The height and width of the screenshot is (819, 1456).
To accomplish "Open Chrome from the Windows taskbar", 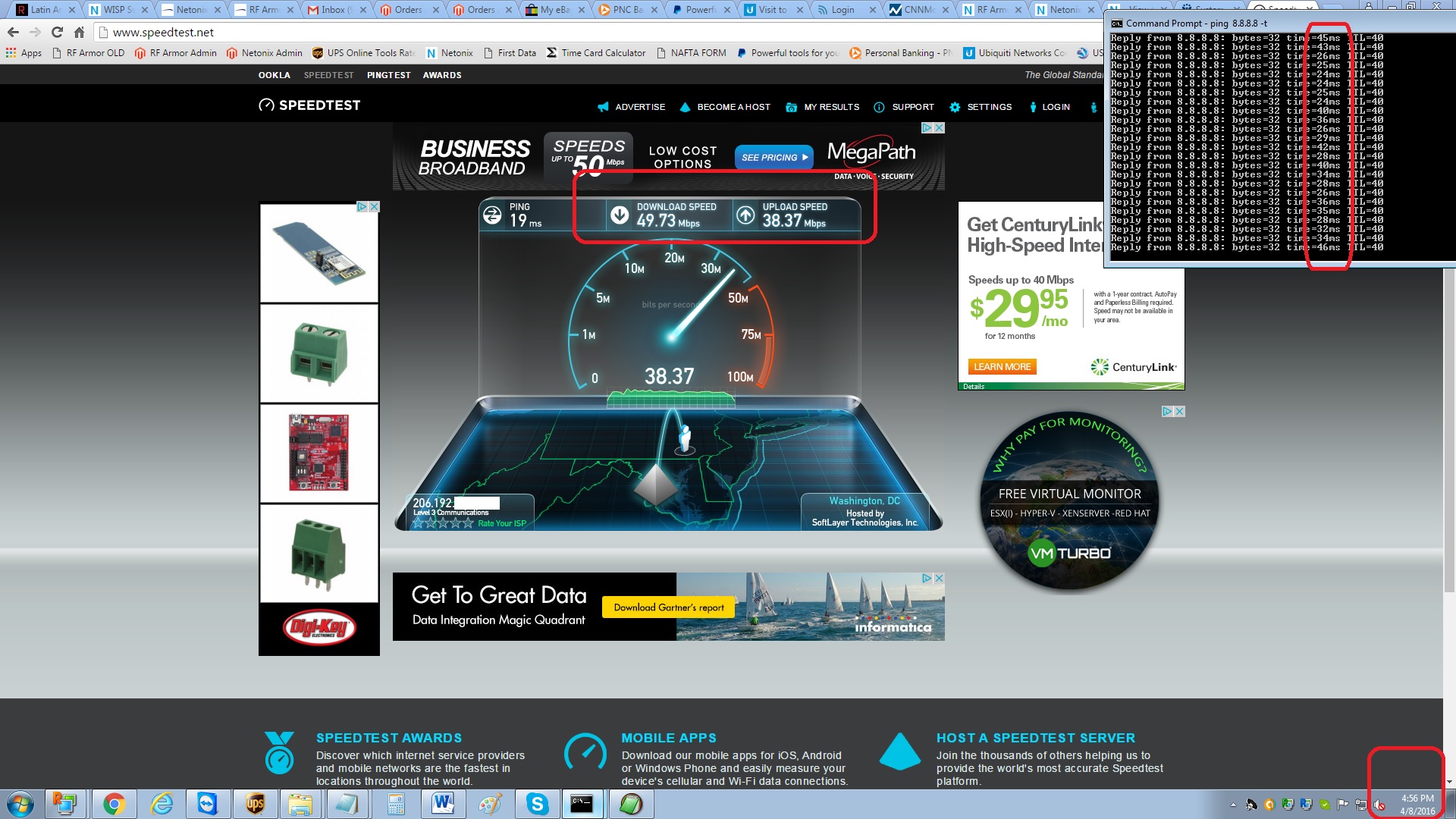I will tap(114, 804).
